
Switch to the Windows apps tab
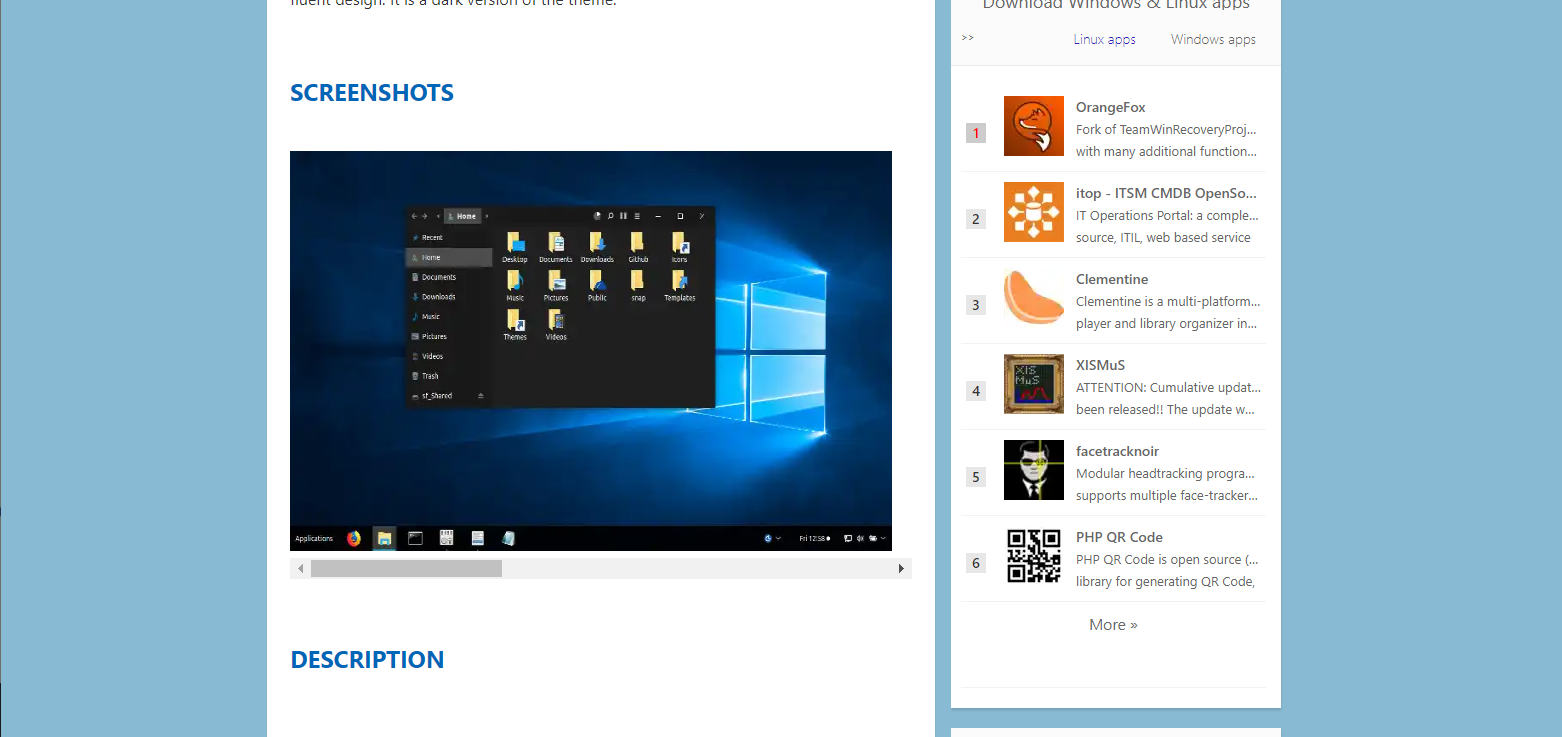click(1213, 39)
